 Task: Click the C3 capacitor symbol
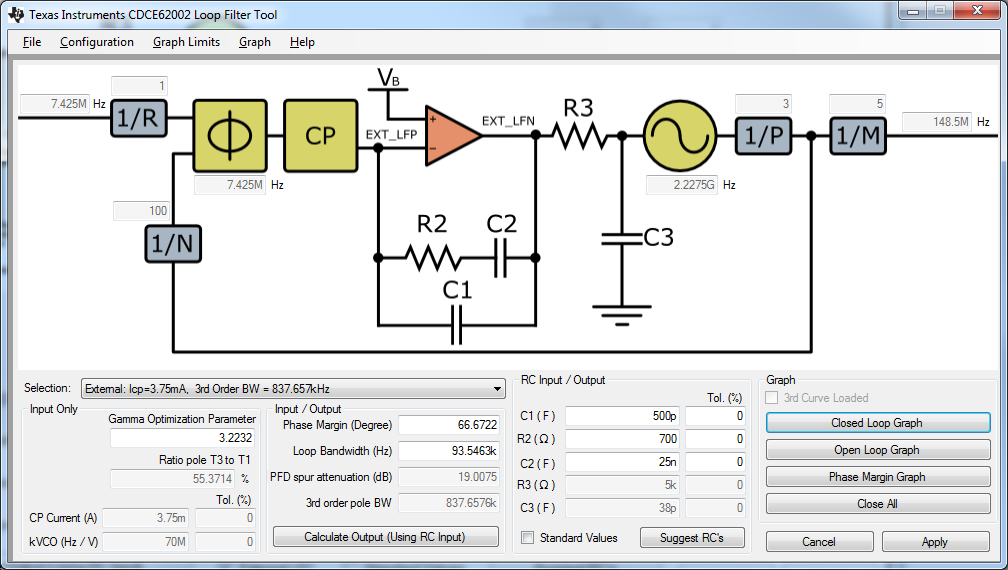(622, 238)
